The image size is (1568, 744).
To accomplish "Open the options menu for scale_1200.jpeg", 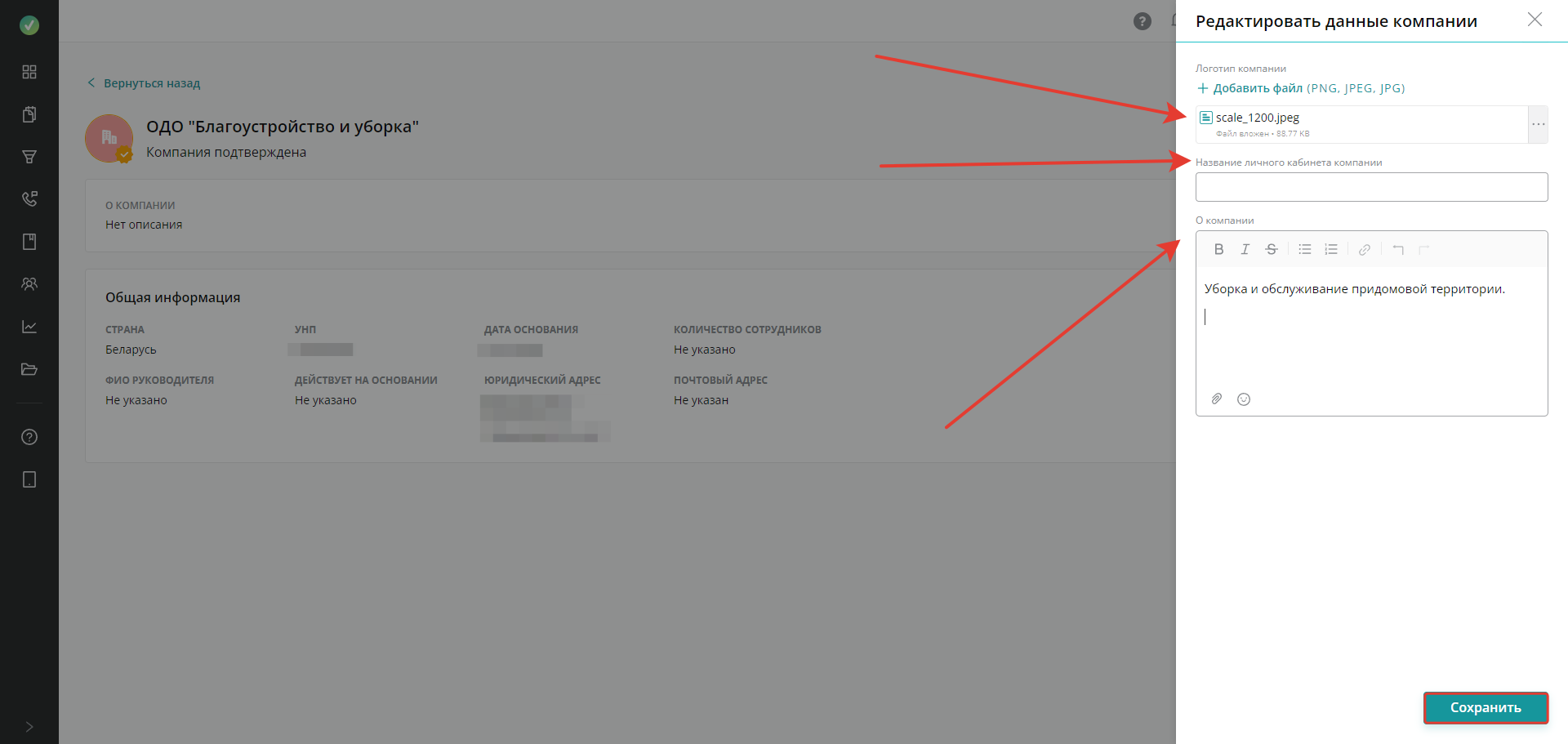I will point(1538,125).
